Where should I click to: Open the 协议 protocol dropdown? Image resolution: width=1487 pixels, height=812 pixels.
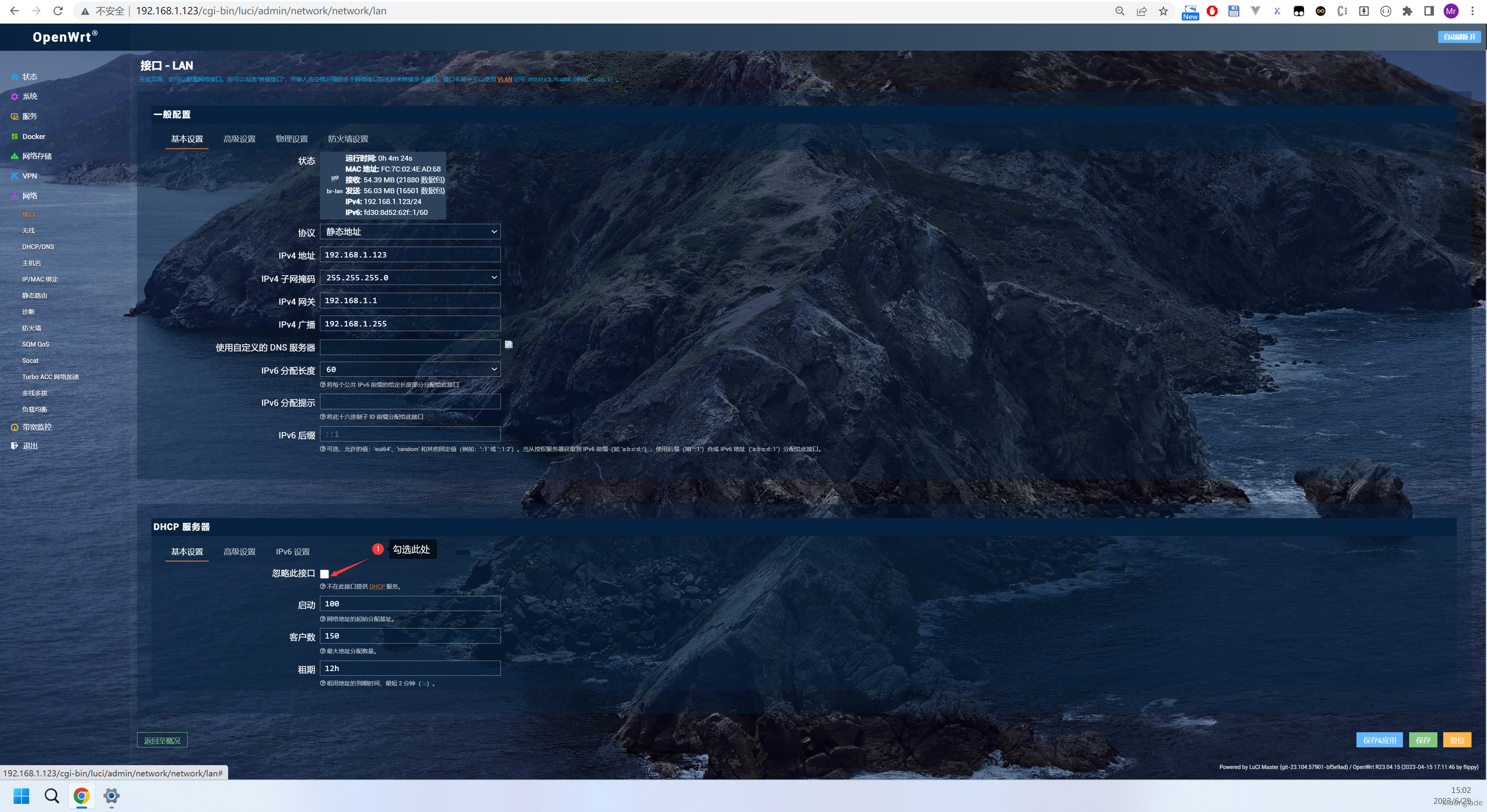410,232
